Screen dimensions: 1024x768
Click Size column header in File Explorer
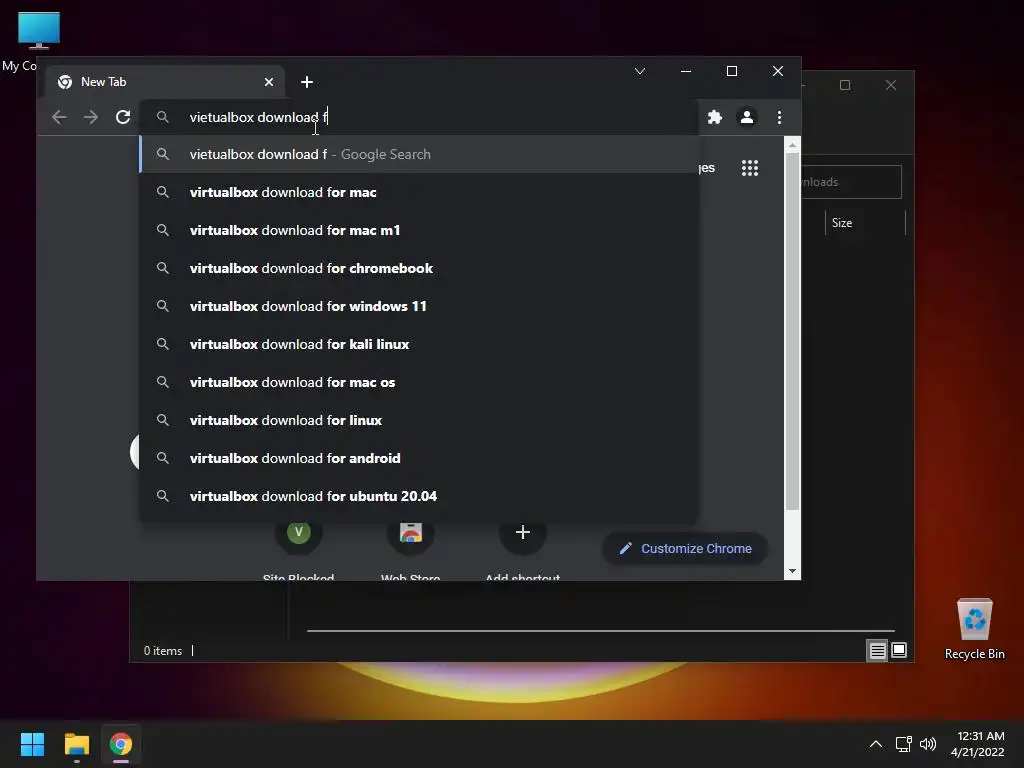(x=842, y=223)
